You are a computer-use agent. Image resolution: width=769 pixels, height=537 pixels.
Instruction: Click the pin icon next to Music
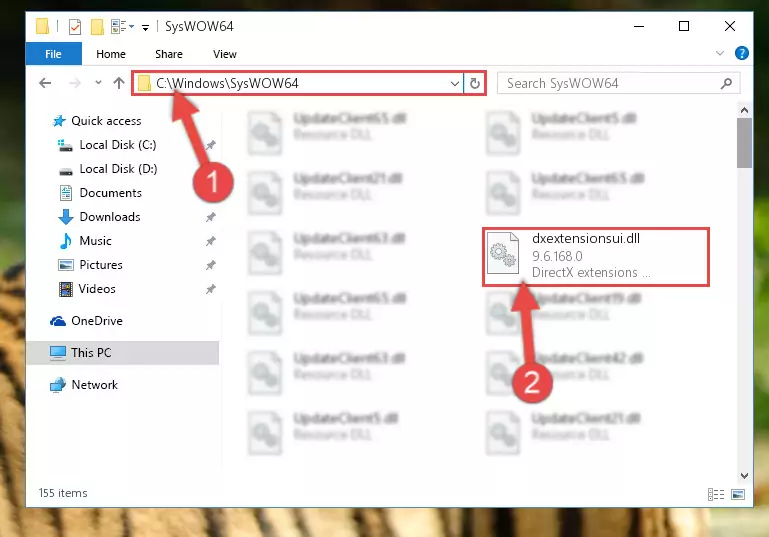pyautogui.click(x=210, y=241)
